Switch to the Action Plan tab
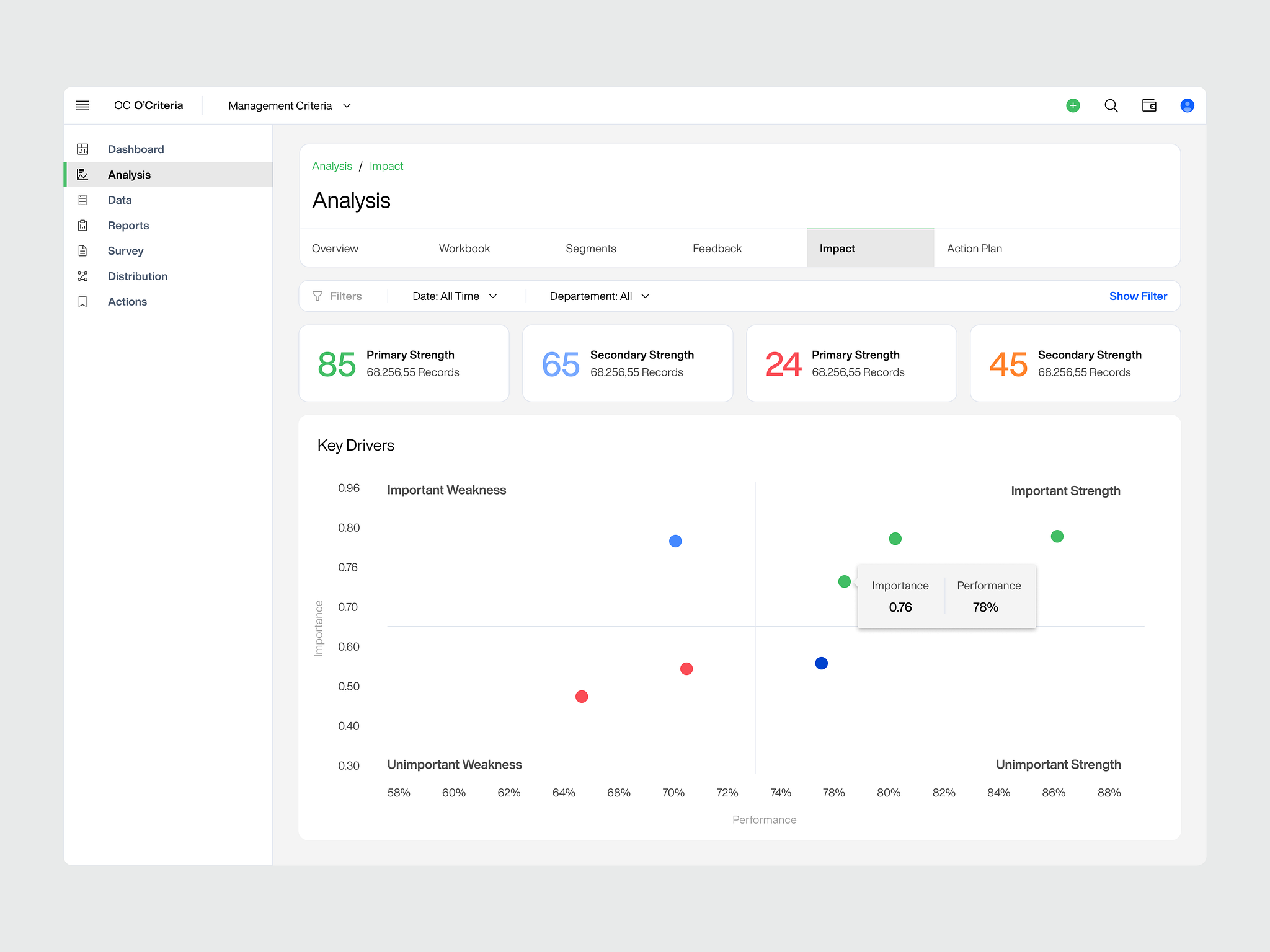Image resolution: width=1270 pixels, height=952 pixels. [x=974, y=248]
